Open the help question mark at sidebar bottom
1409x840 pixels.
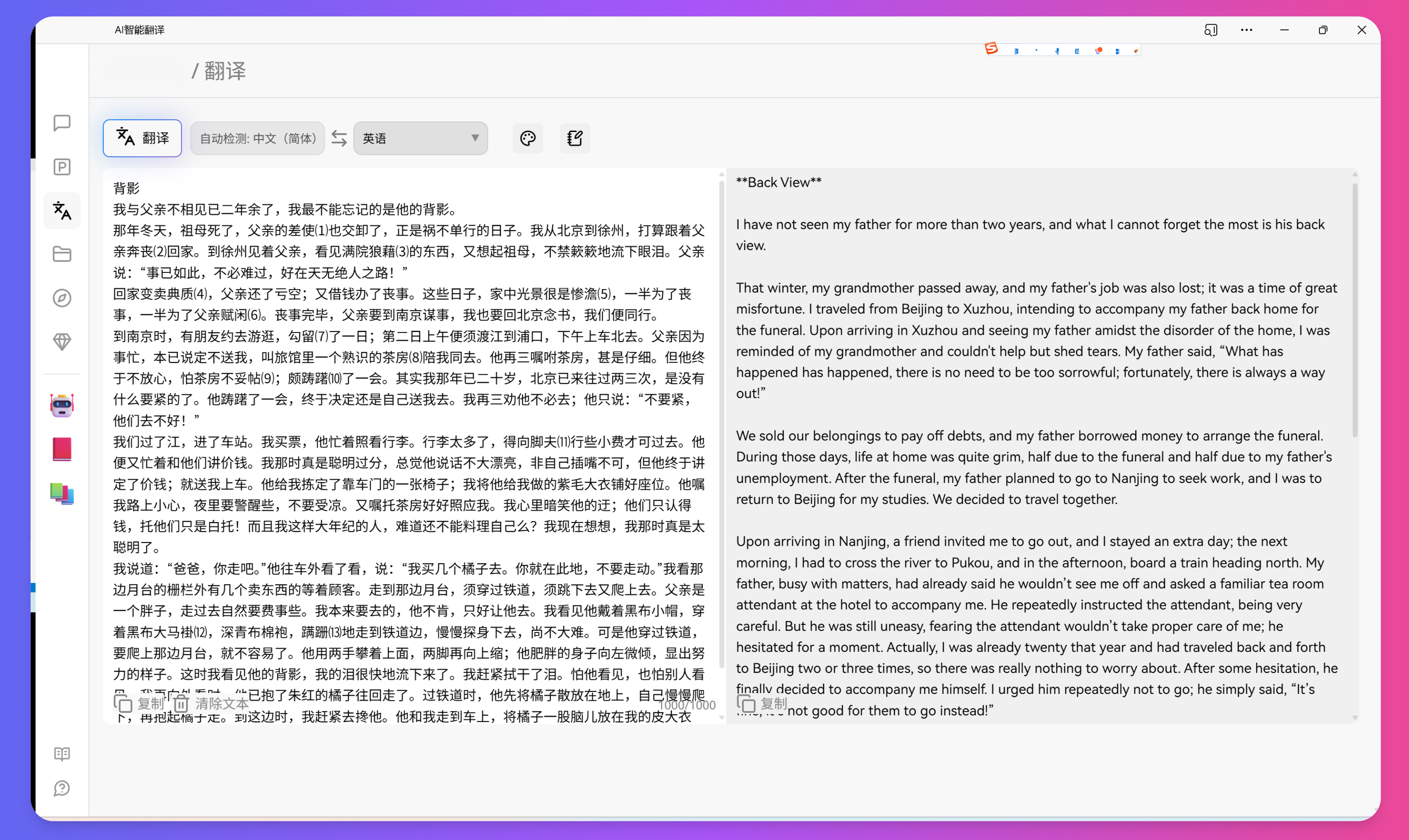point(62,788)
